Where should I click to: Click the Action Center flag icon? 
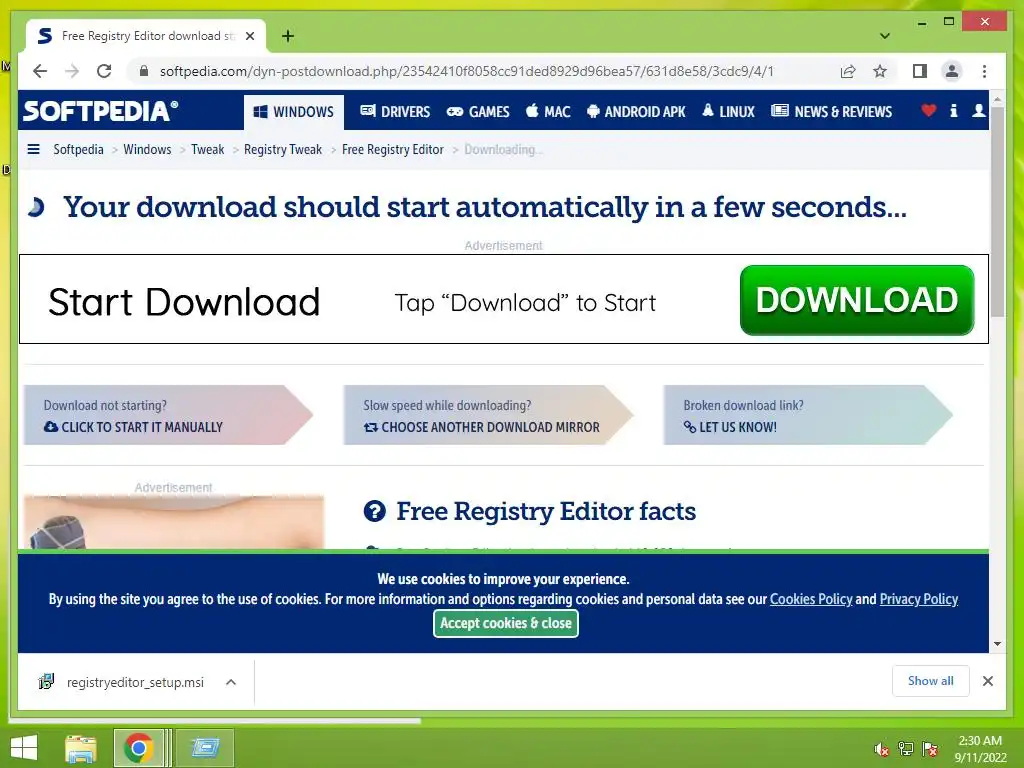930,749
